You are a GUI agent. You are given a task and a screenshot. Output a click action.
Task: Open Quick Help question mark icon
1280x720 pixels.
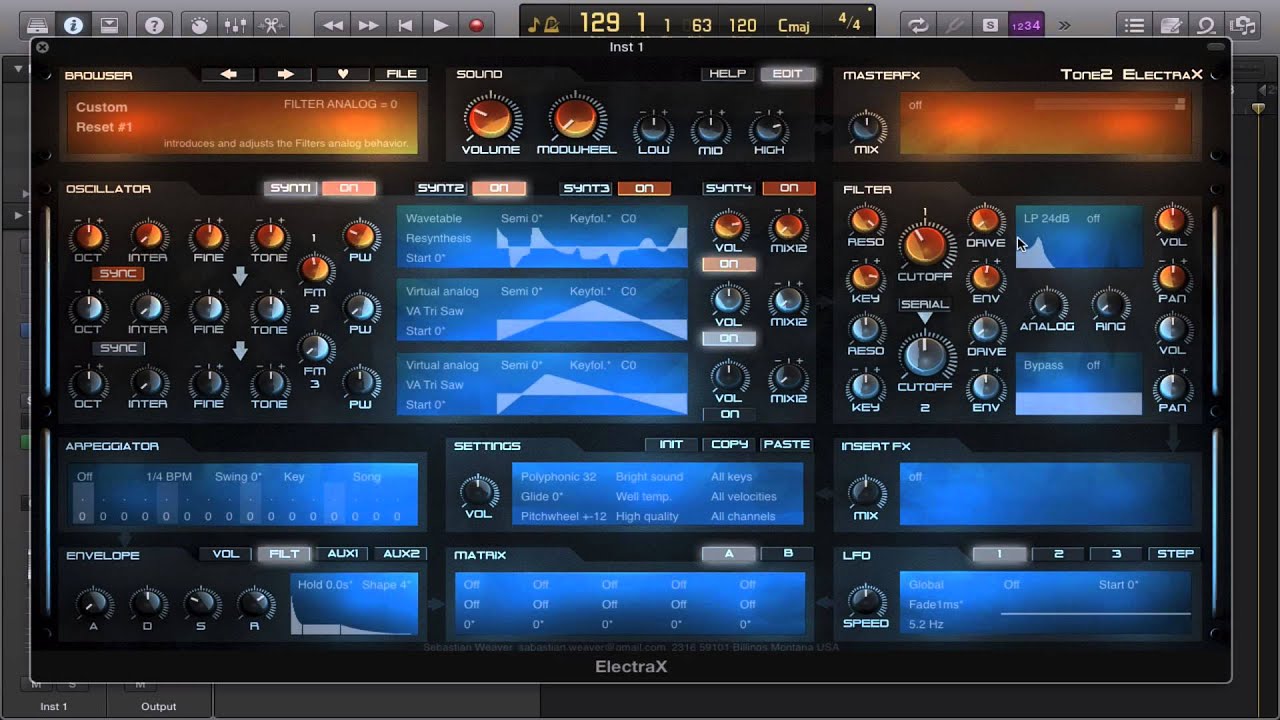click(154, 25)
